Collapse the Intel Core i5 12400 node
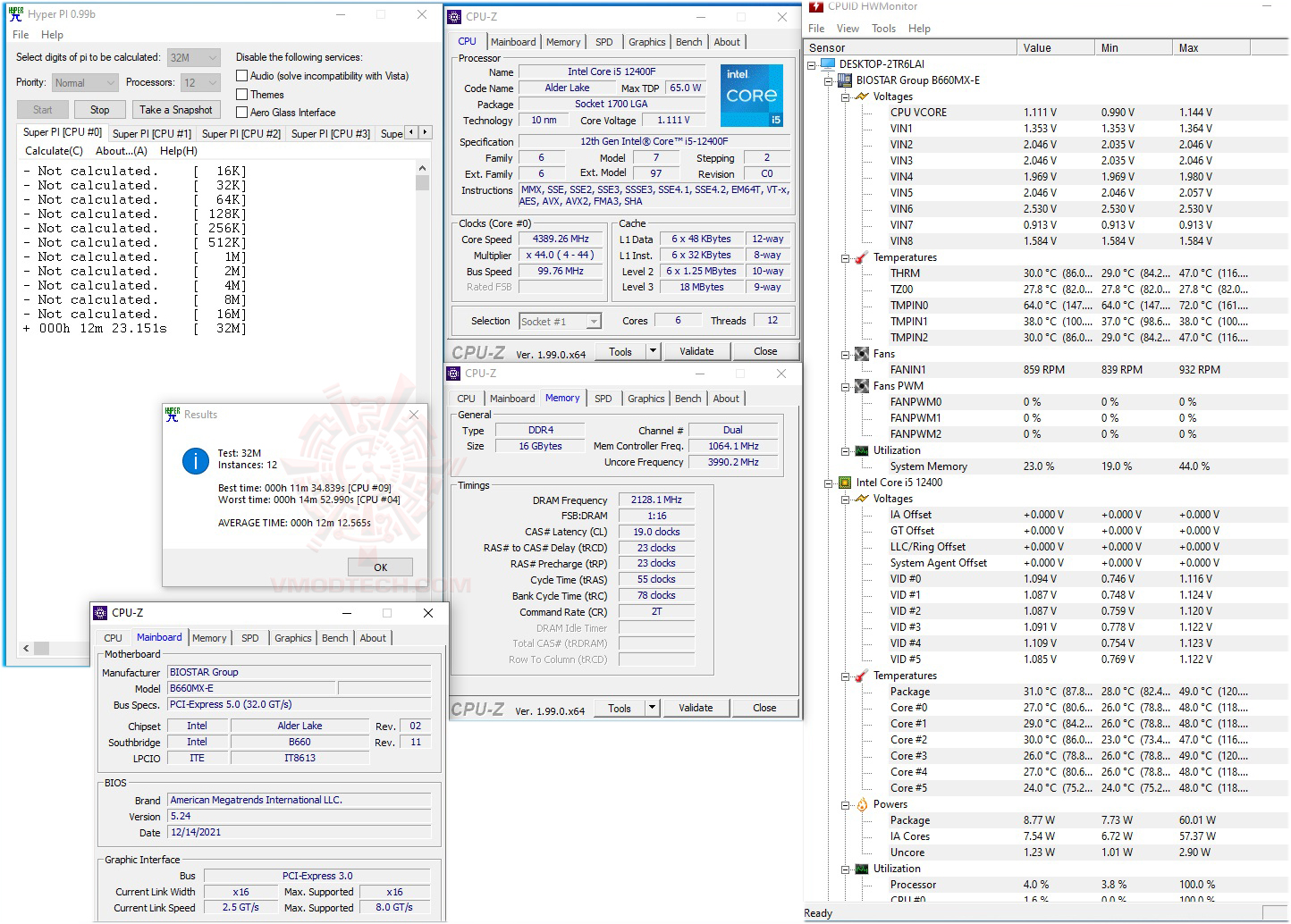Image resolution: width=1291 pixels, height=924 pixels. click(828, 483)
